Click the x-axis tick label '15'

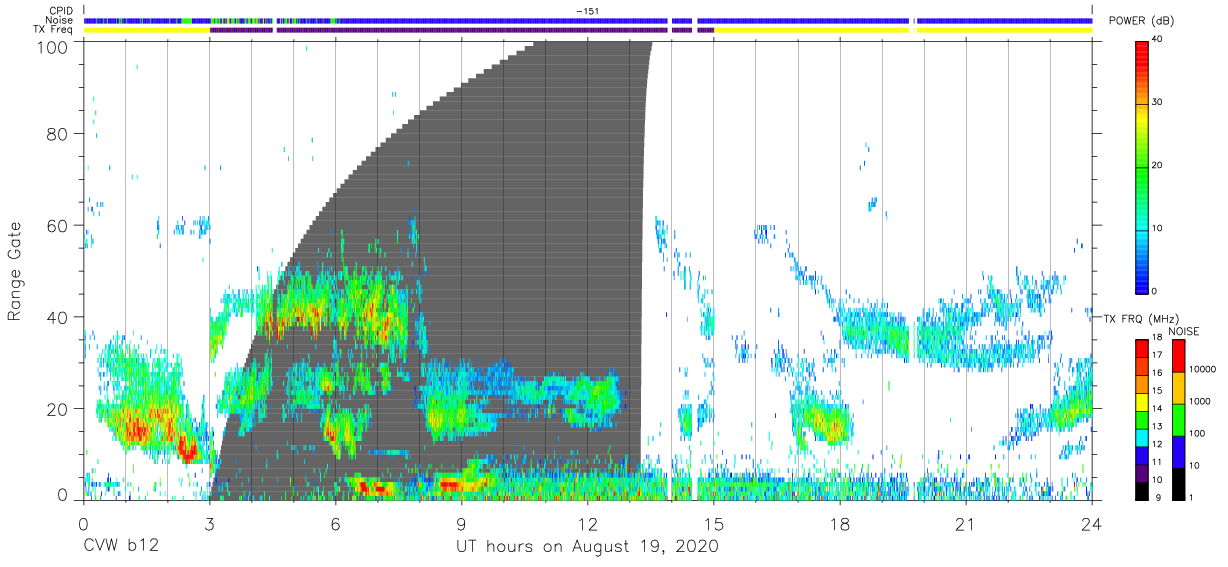click(x=714, y=524)
